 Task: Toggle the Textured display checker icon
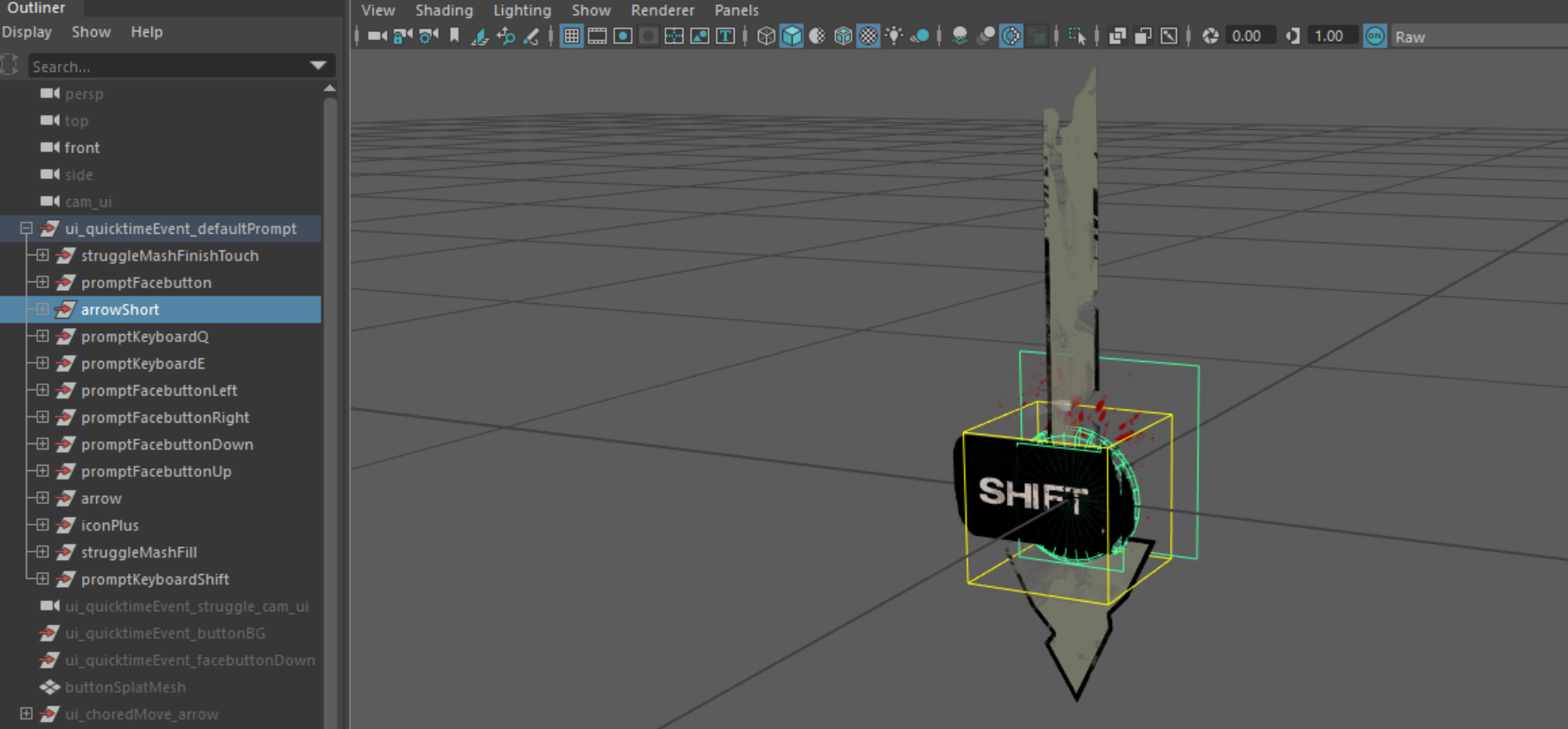point(868,36)
